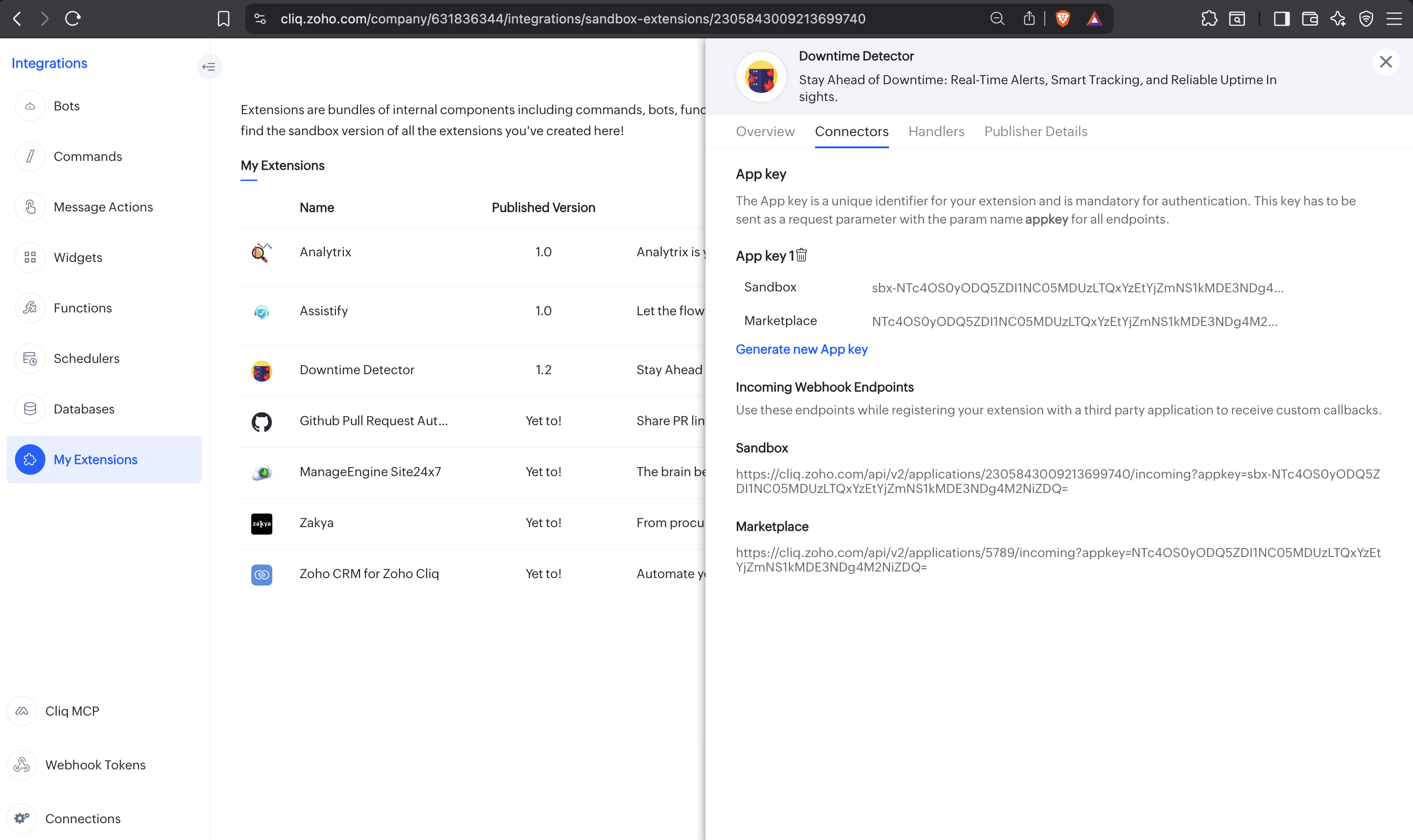Open the Databases section
This screenshot has height=840, width=1413.
pos(84,409)
